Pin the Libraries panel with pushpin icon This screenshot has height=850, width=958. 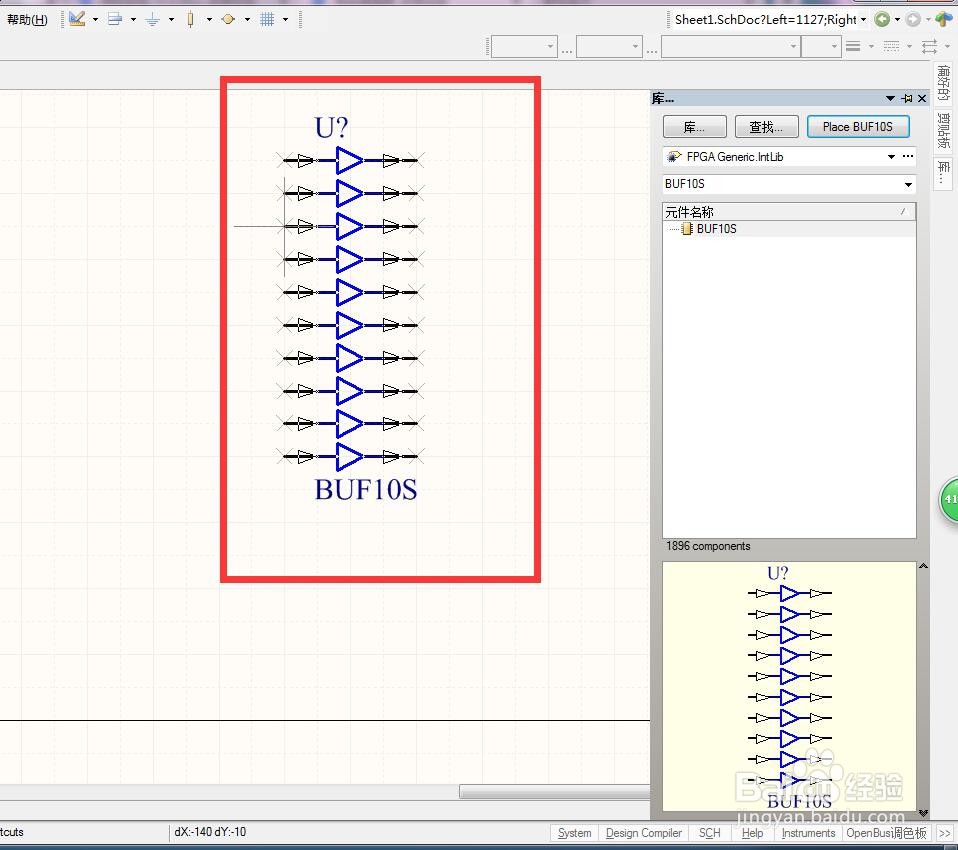click(907, 98)
